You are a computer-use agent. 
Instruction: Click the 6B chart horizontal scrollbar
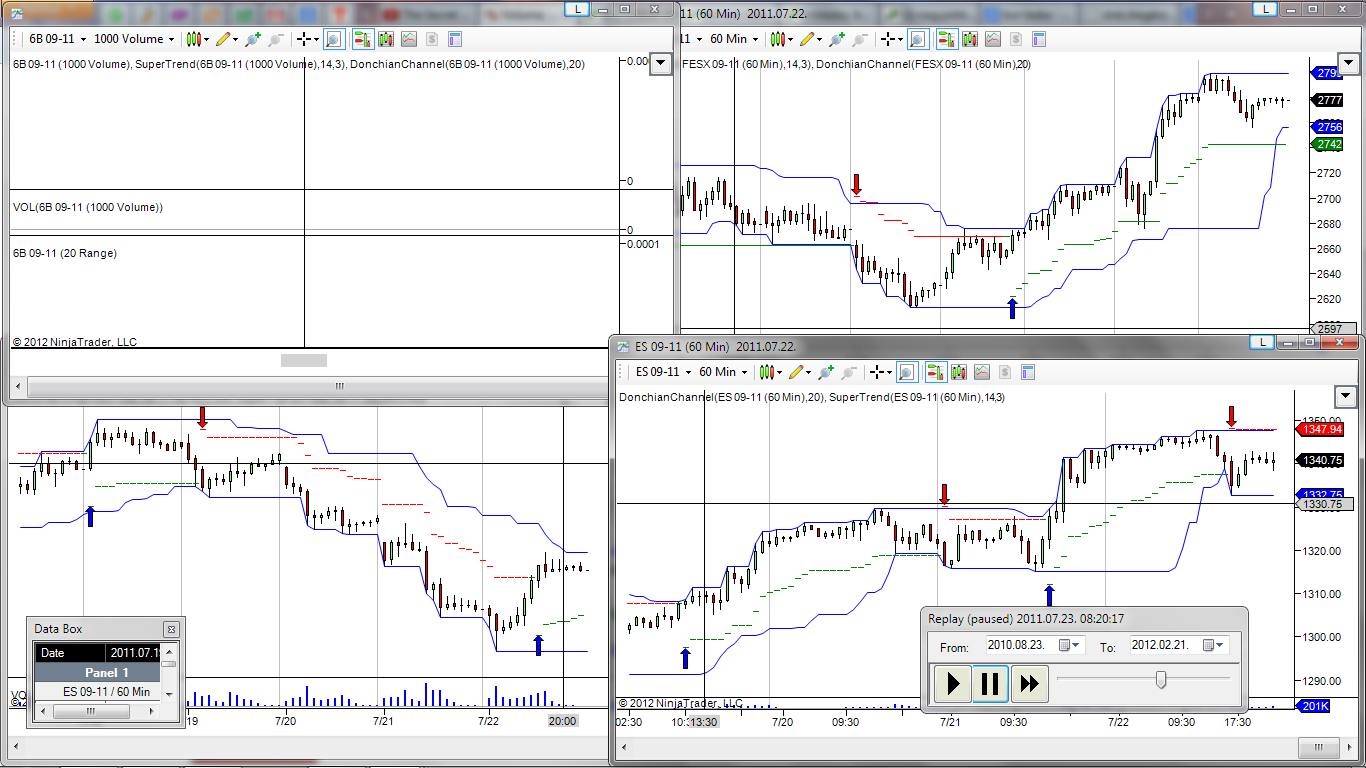tap(339, 386)
